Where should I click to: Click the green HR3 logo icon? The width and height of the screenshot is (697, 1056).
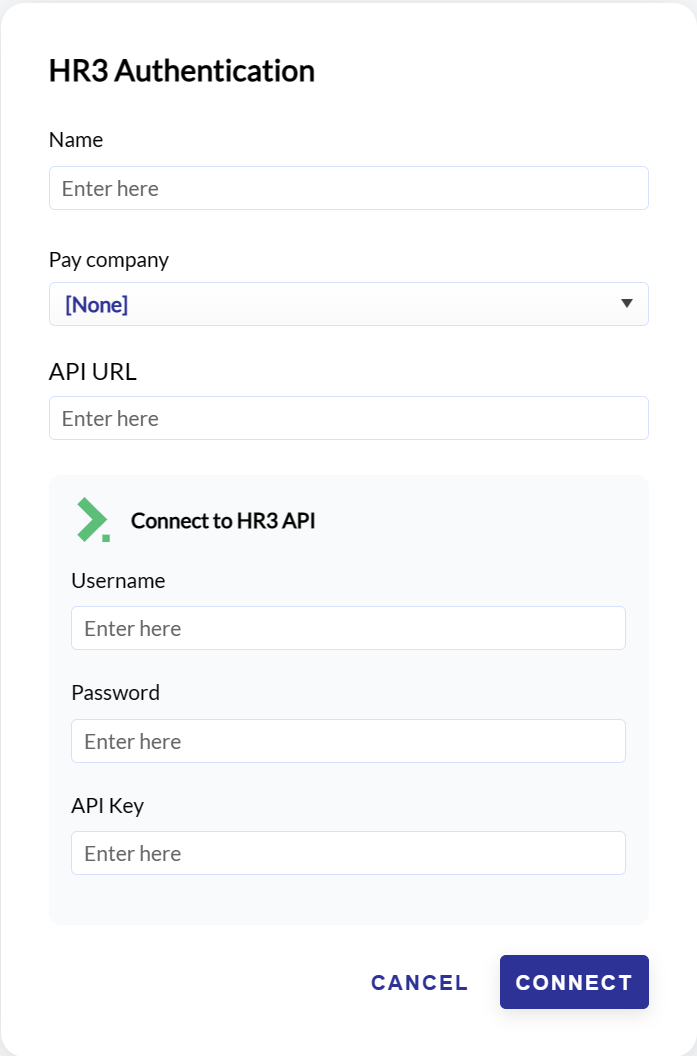coord(94,520)
